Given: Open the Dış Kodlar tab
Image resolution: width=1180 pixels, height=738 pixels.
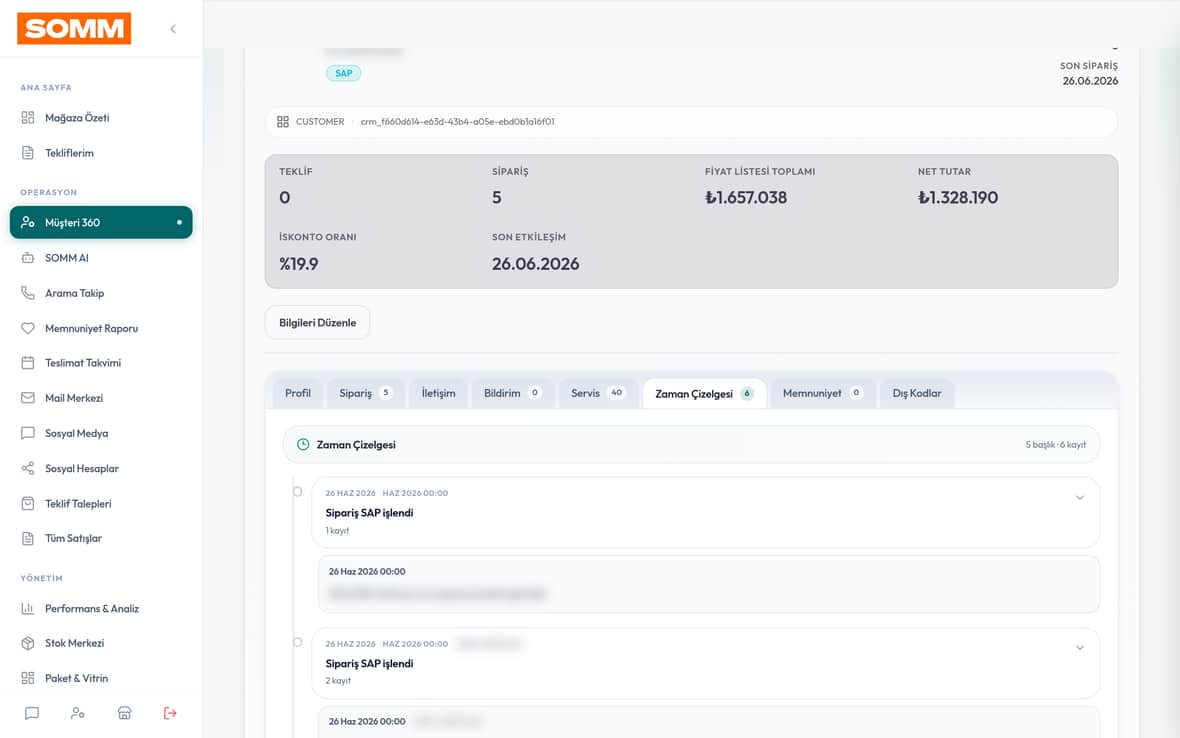Looking at the screenshot, I should (x=917, y=393).
